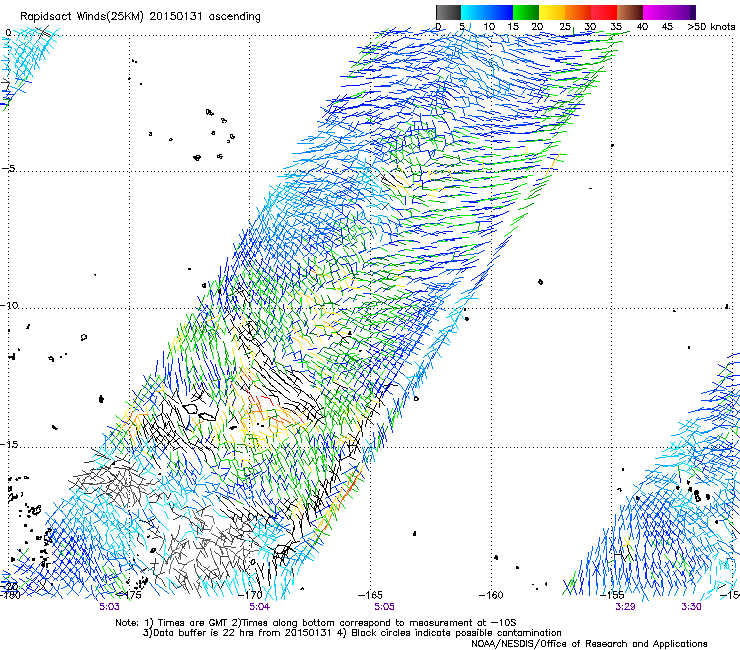
Task: Click the 'Times are GMT' note line
Action: [316, 623]
